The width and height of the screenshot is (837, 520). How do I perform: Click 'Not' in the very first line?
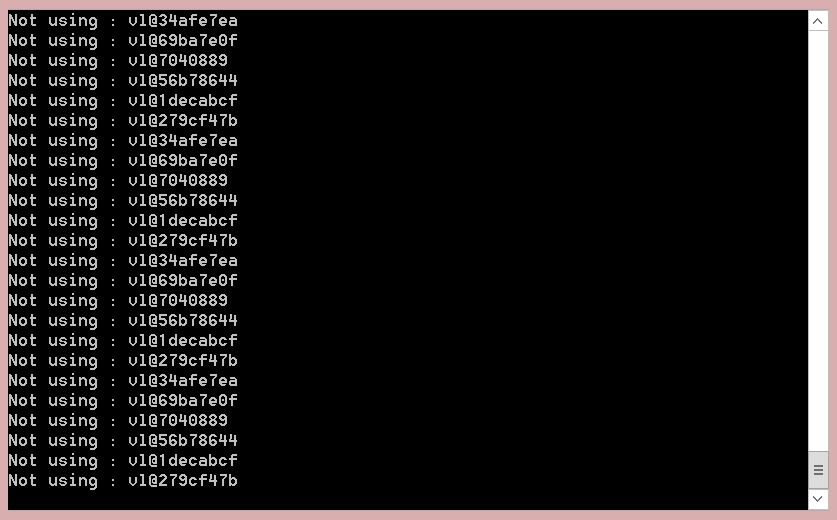[22, 21]
